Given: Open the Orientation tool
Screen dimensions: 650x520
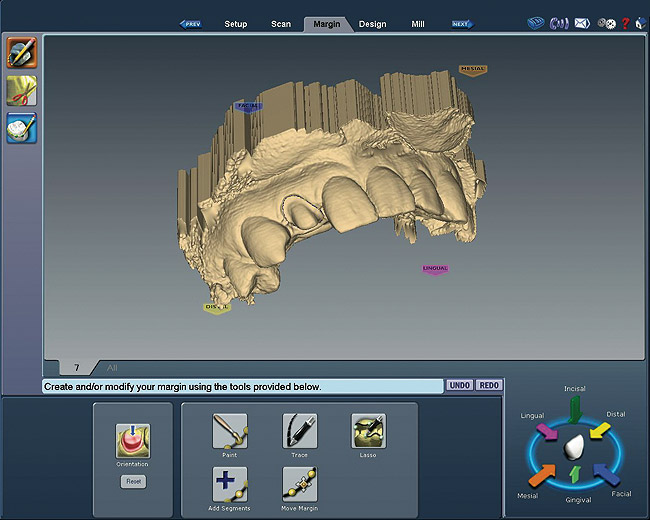Looking at the screenshot, I should 132,441.
